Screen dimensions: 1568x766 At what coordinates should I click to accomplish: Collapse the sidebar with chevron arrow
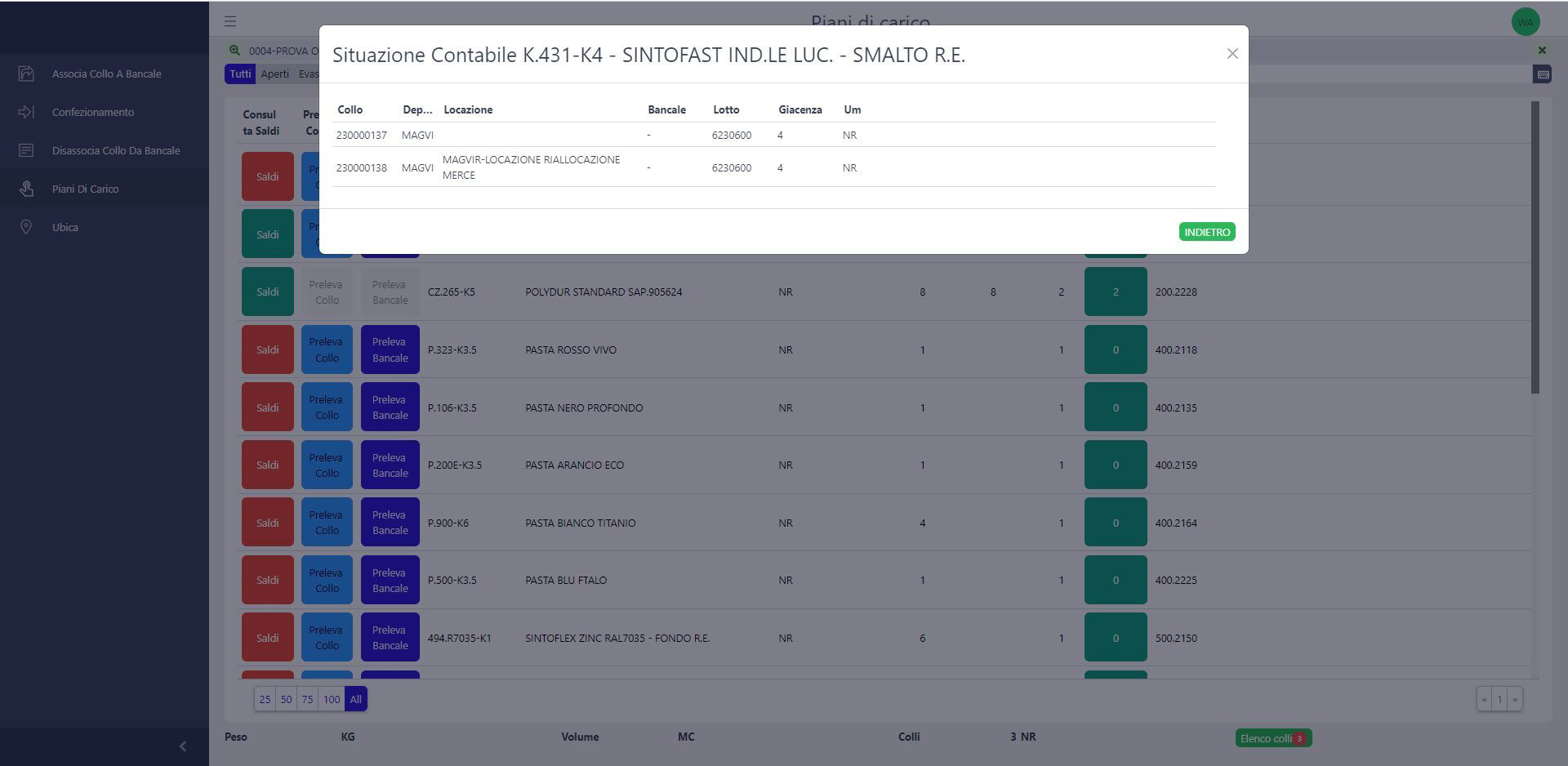(182, 746)
